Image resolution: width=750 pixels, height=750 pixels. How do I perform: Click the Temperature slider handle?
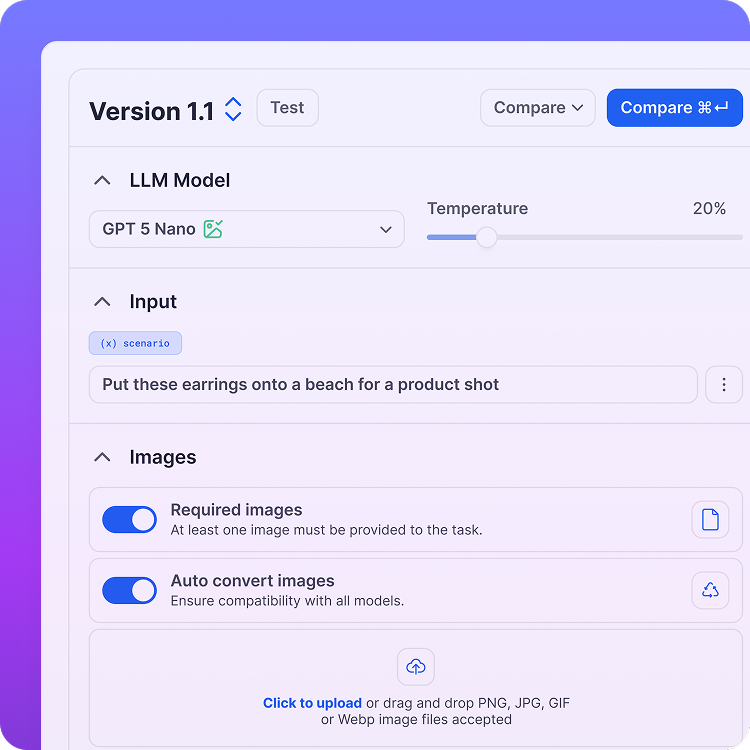[486, 237]
